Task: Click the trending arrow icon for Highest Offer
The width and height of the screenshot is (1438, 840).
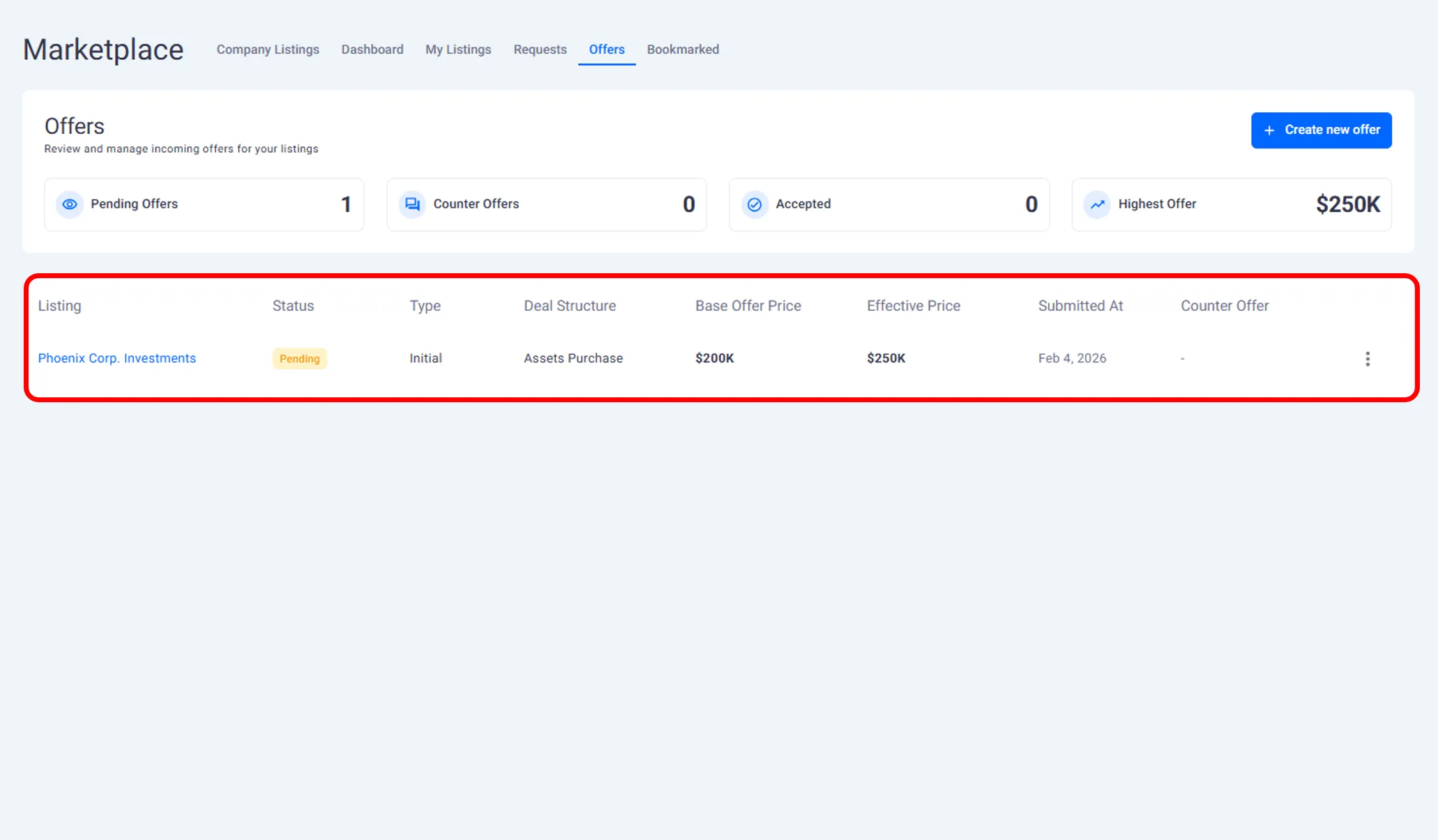Action: click(1097, 204)
